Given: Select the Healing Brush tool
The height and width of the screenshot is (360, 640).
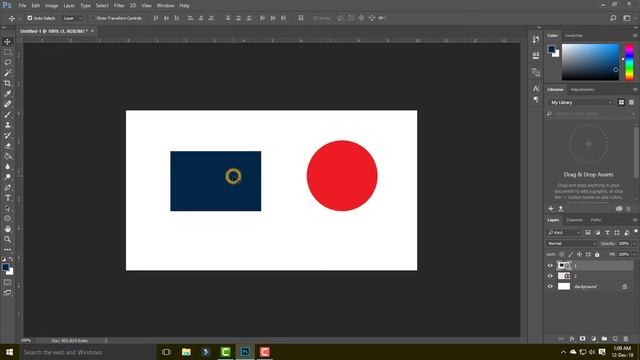Looking at the screenshot, I should (7, 104).
